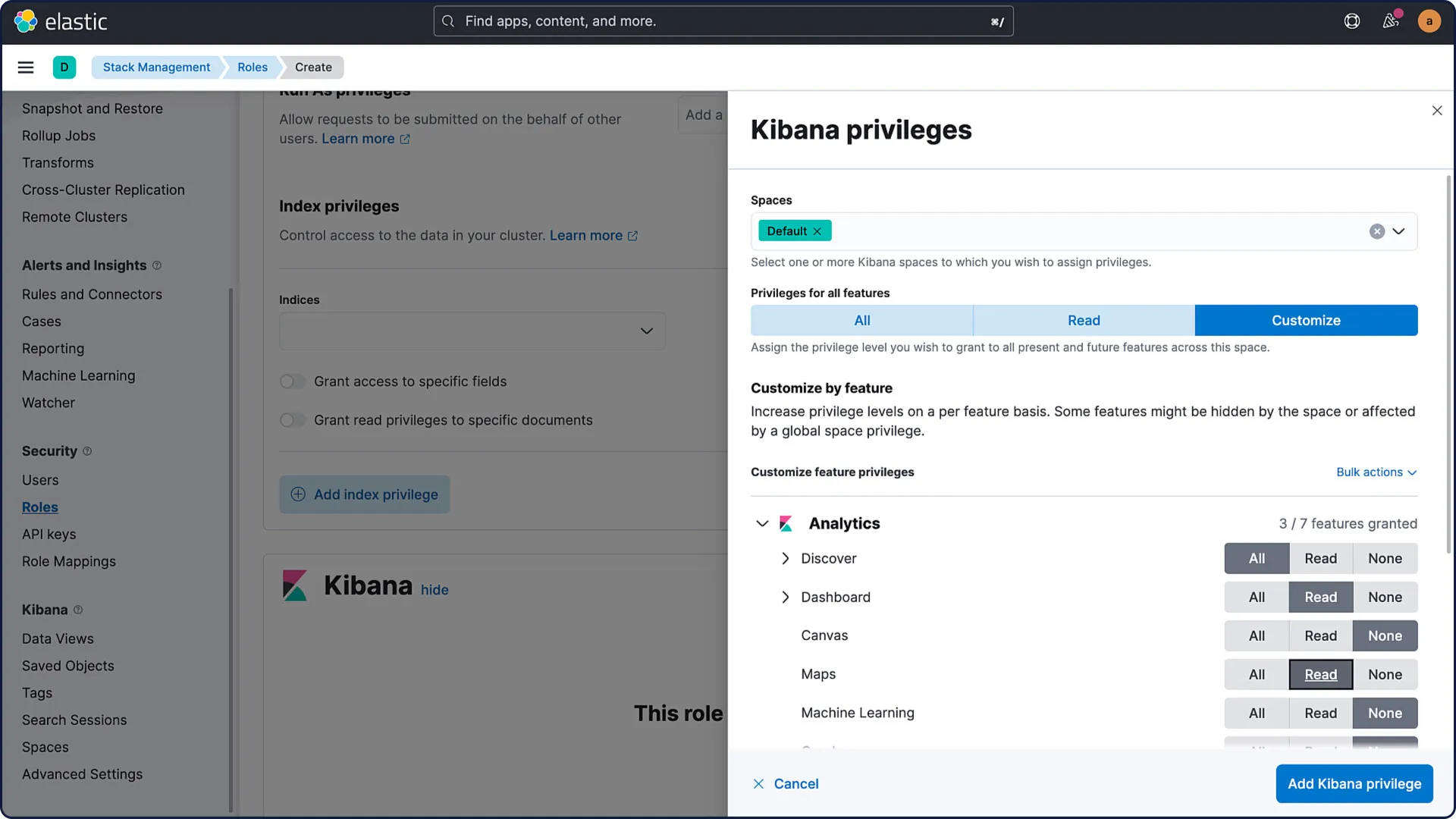Viewport: 1456px width, 819px height.
Task: Open the Bulk actions dropdown
Action: pos(1376,472)
